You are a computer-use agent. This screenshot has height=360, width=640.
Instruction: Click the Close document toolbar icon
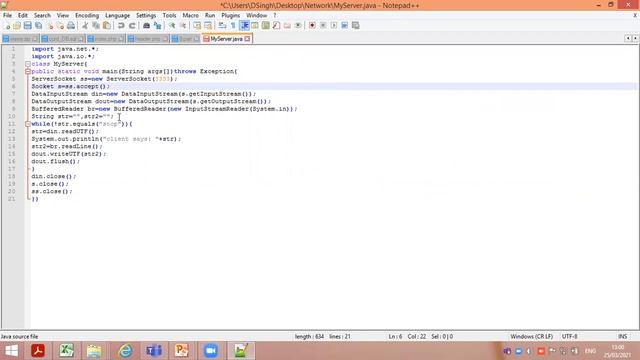(50, 25)
